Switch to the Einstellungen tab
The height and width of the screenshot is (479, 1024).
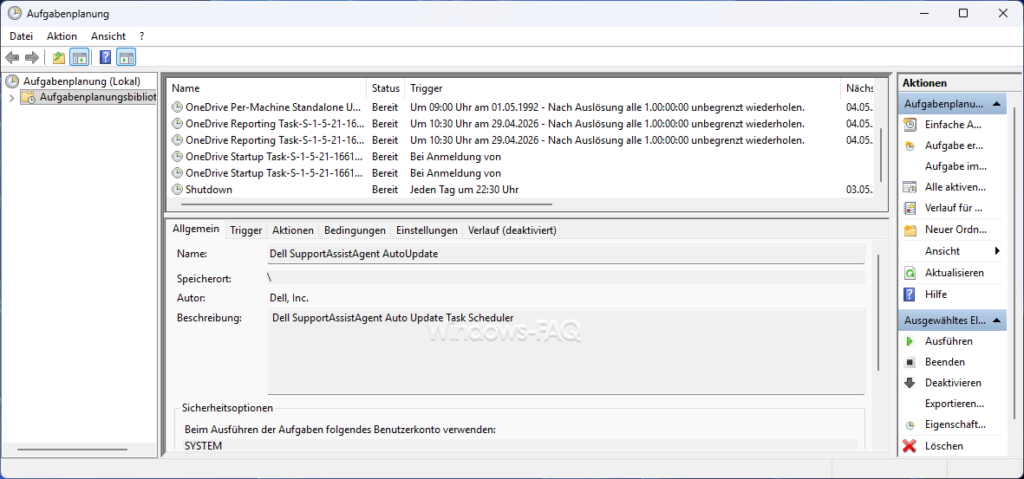point(426,230)
